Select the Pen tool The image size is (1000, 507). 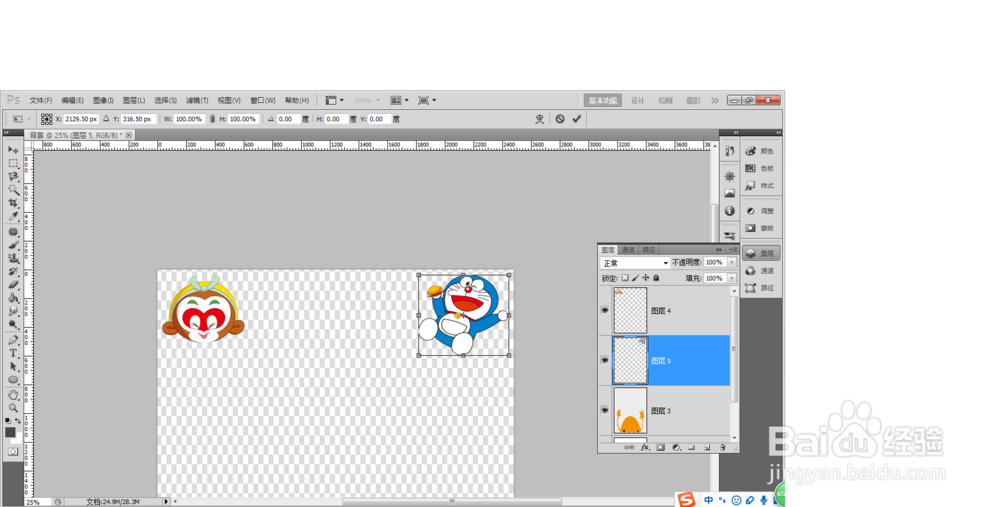(x=13, y=340)
